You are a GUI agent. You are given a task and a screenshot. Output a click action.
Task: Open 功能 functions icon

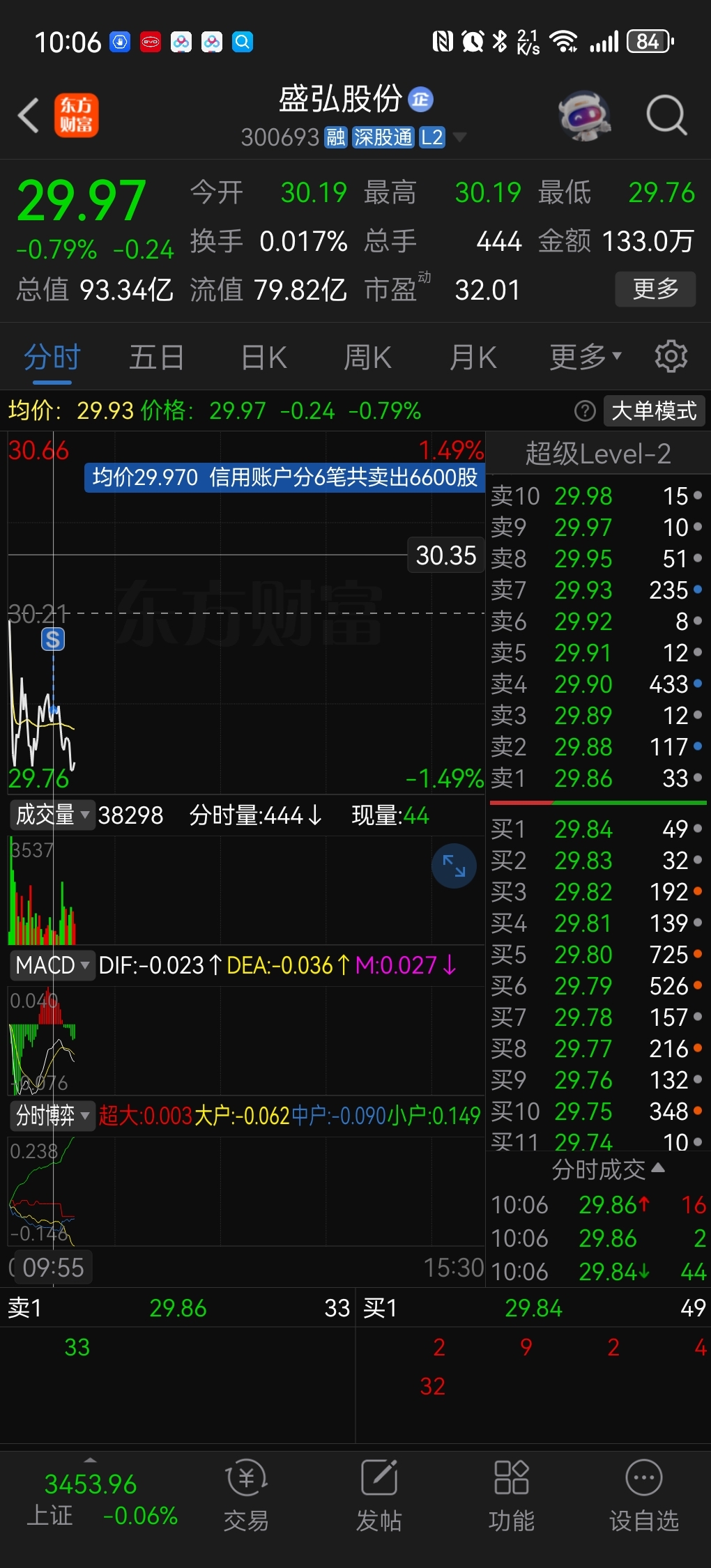tap(511, 1495)
